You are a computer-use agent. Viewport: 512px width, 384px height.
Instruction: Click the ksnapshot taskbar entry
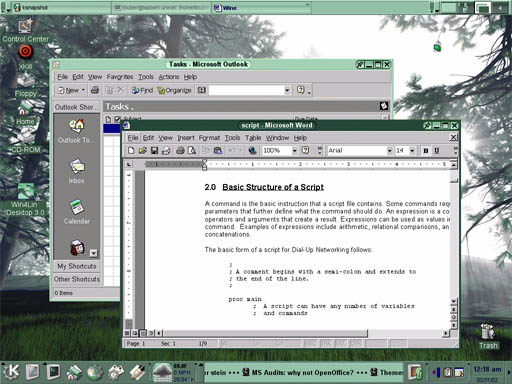pyautogui.click(x=62, y=7)
